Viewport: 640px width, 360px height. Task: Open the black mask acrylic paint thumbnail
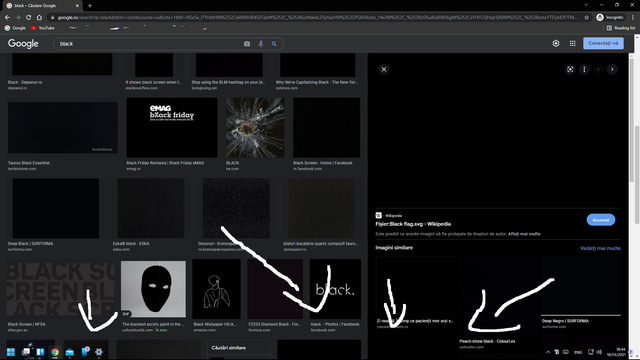[153, 289]
